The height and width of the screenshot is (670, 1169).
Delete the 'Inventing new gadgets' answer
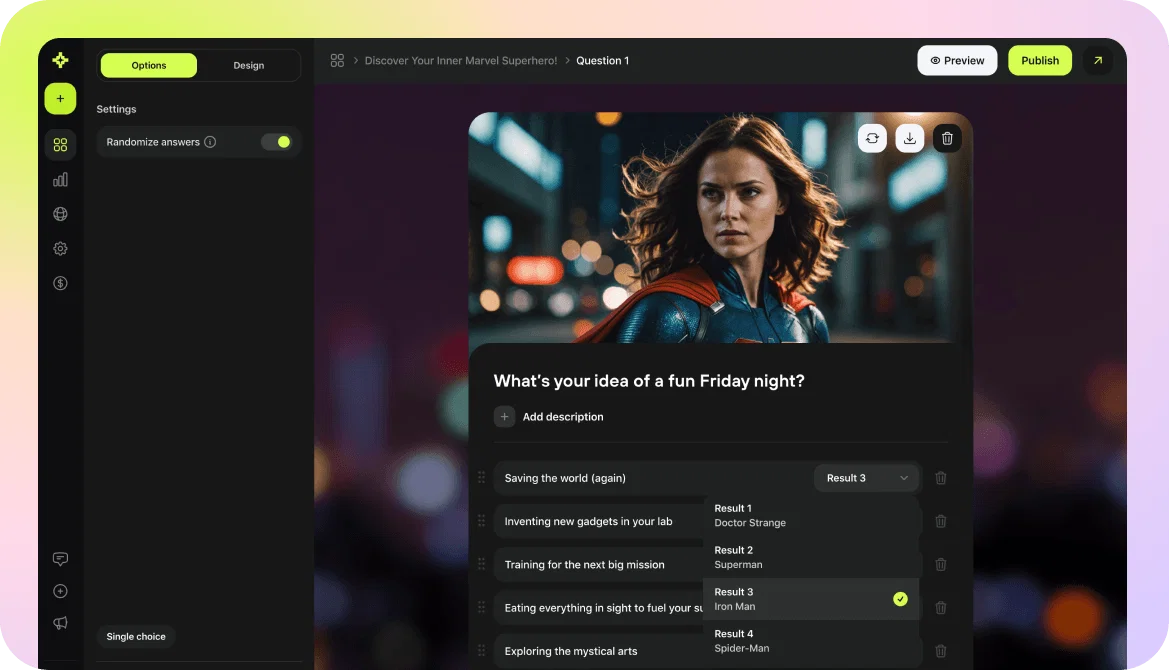[941, 521]
